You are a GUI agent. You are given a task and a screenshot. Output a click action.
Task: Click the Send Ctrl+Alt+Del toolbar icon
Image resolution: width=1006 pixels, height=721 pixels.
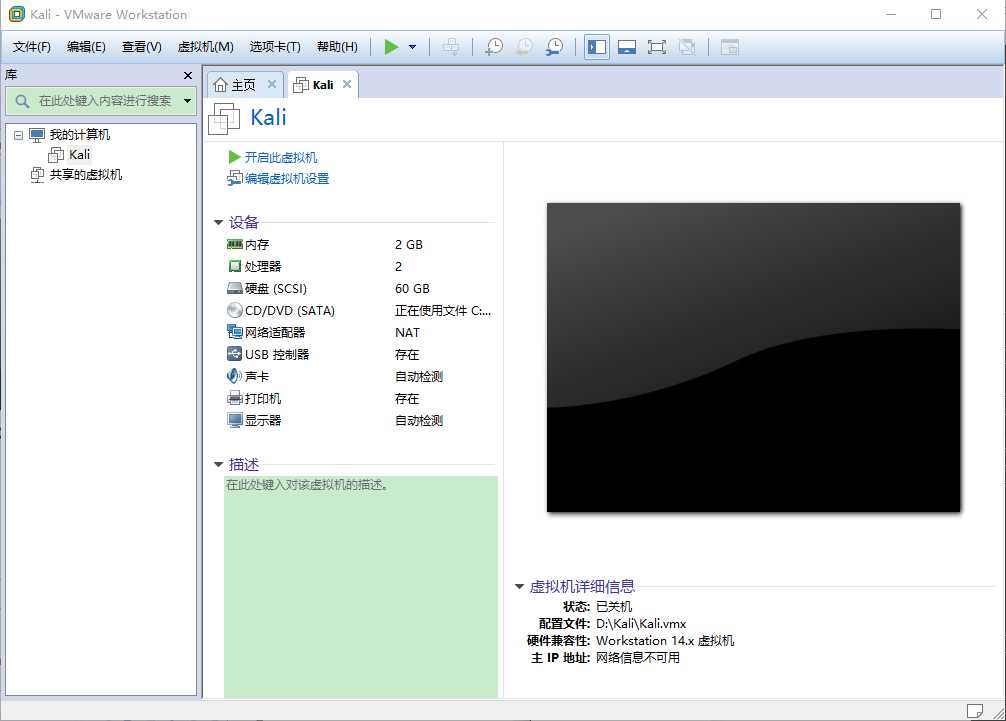coord(451,47)
